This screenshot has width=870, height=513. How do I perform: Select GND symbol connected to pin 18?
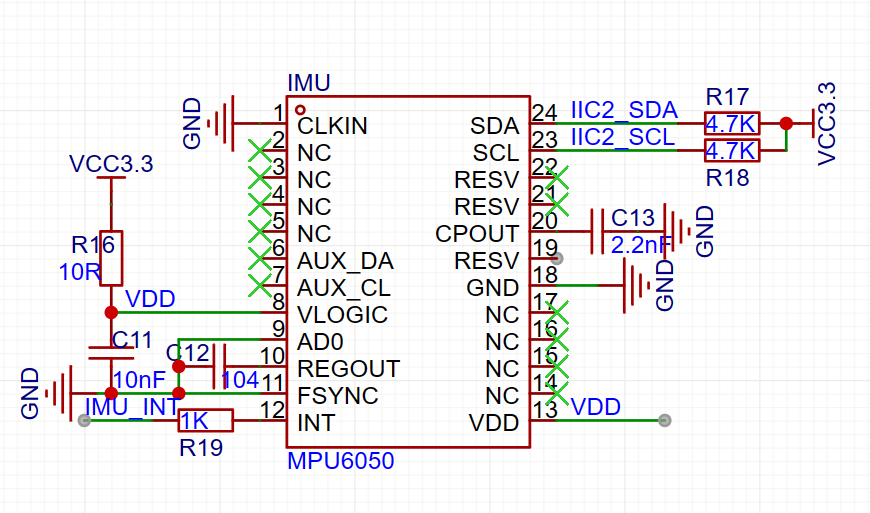pyautogui.click(x=637, y=286)
